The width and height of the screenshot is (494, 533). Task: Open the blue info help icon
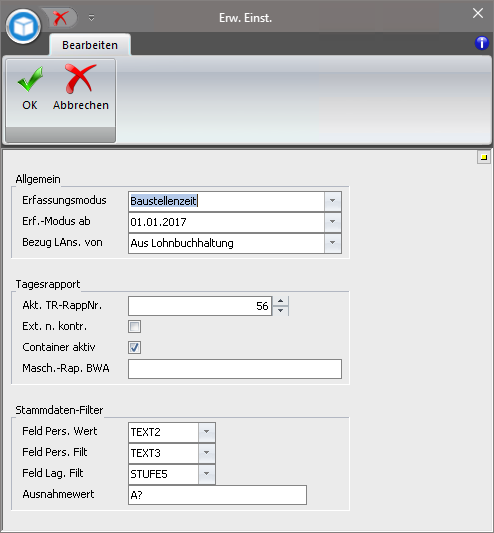coord(482,43)
